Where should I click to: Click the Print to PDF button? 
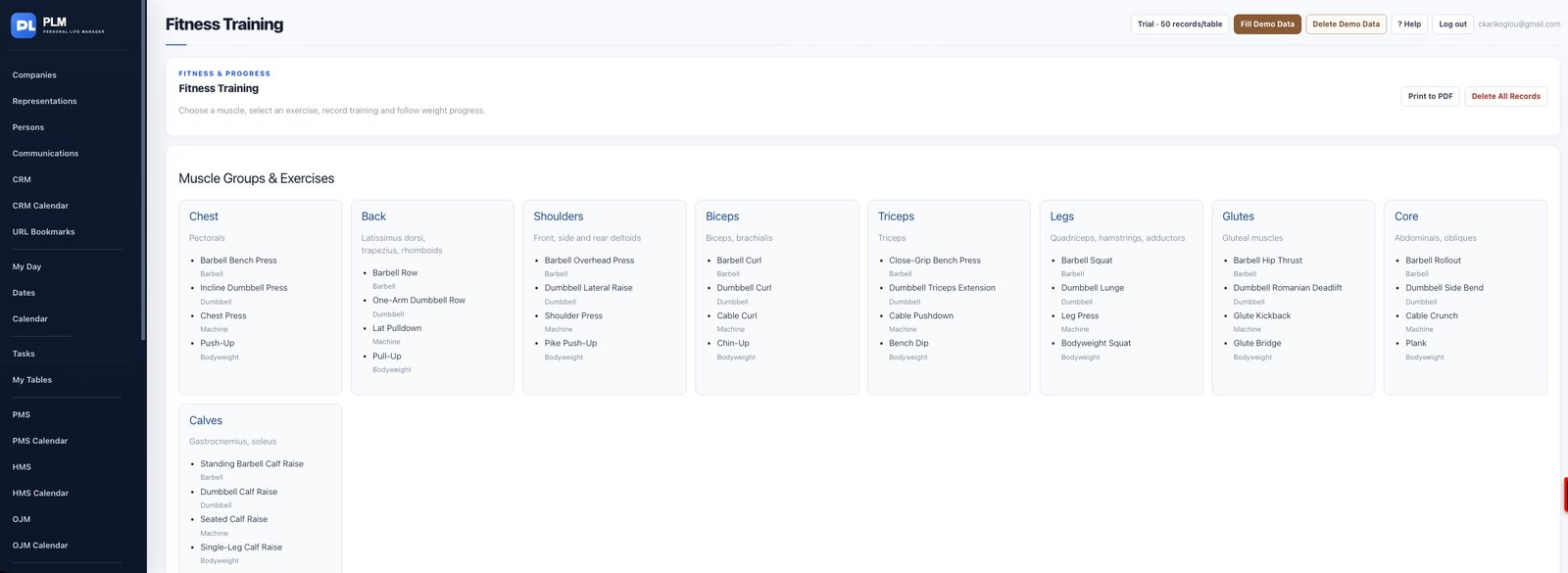[1430, 96]
